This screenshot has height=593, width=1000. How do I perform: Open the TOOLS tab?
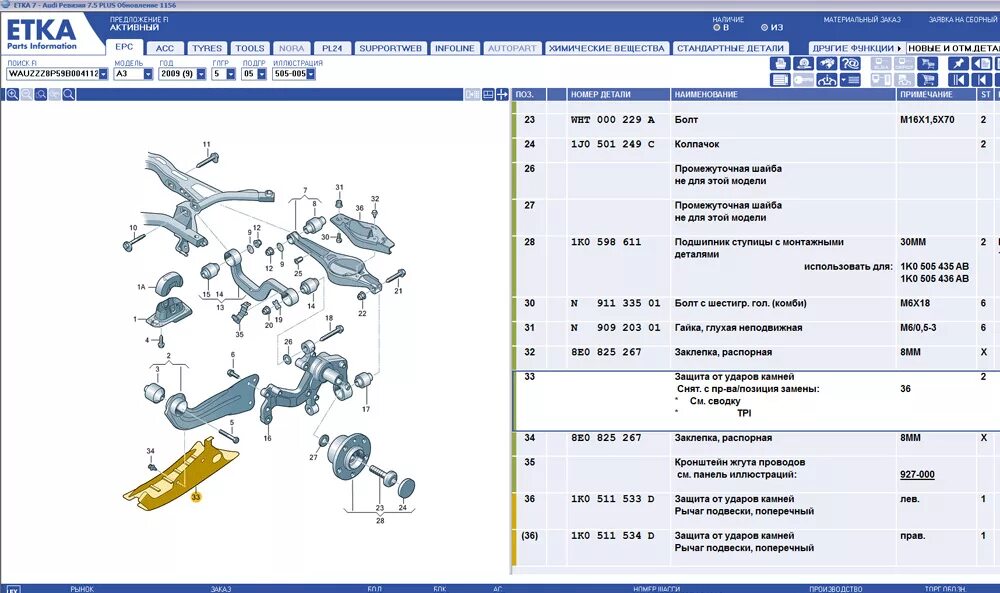(x=249, y=48)
